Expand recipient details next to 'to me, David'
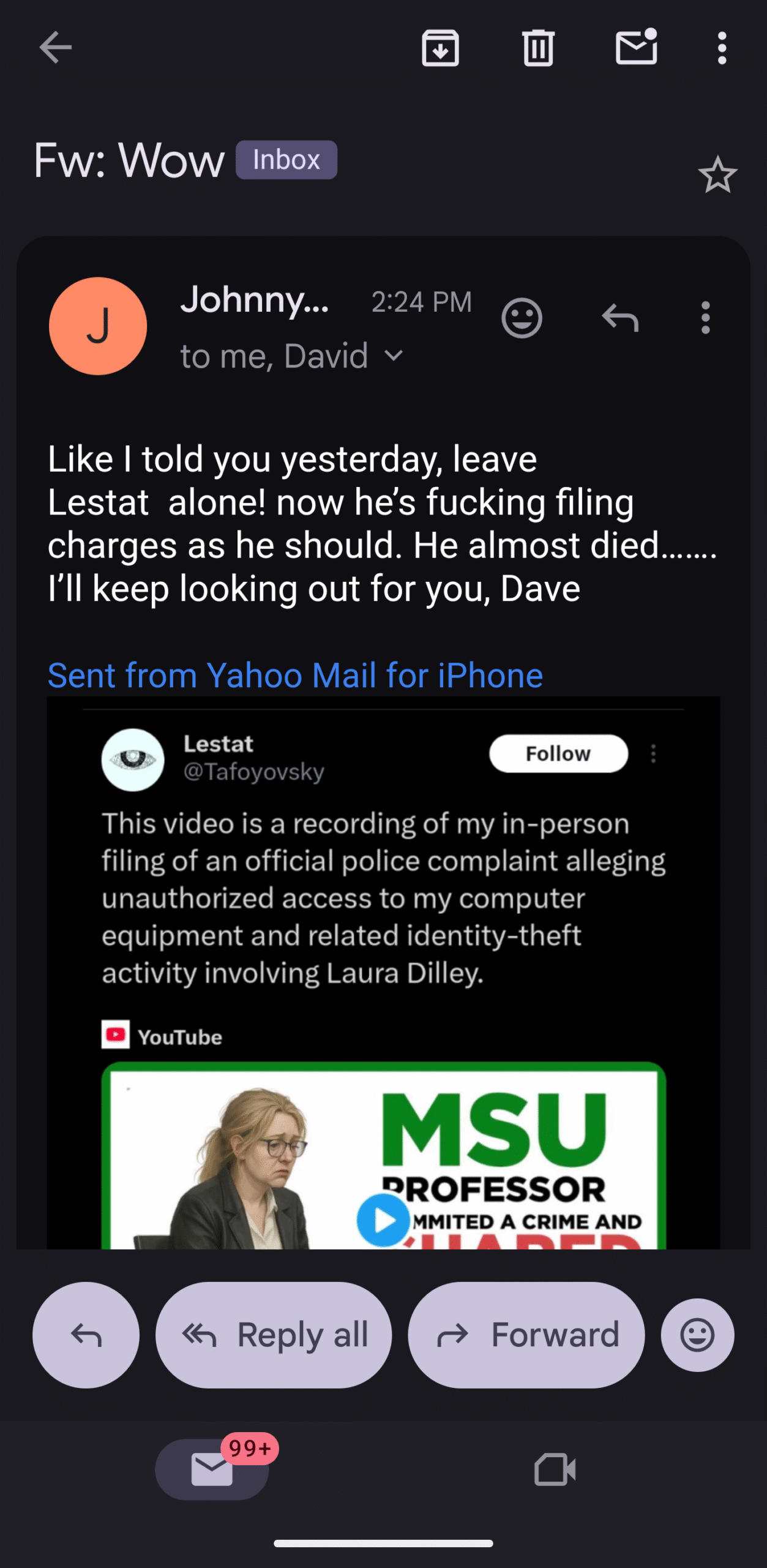 [394, 356]
